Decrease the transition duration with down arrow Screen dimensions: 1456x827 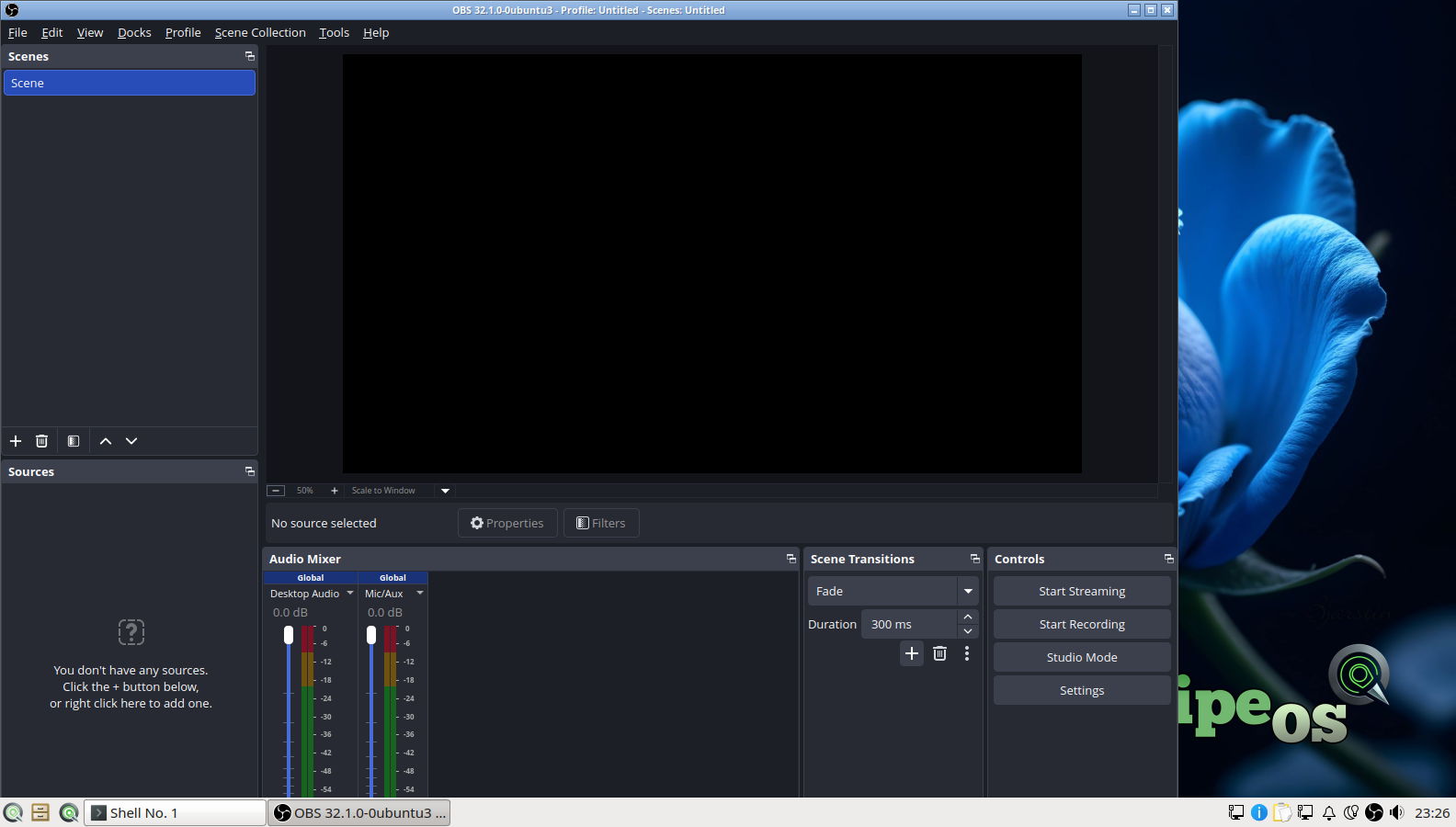click(x=968, y=631)
